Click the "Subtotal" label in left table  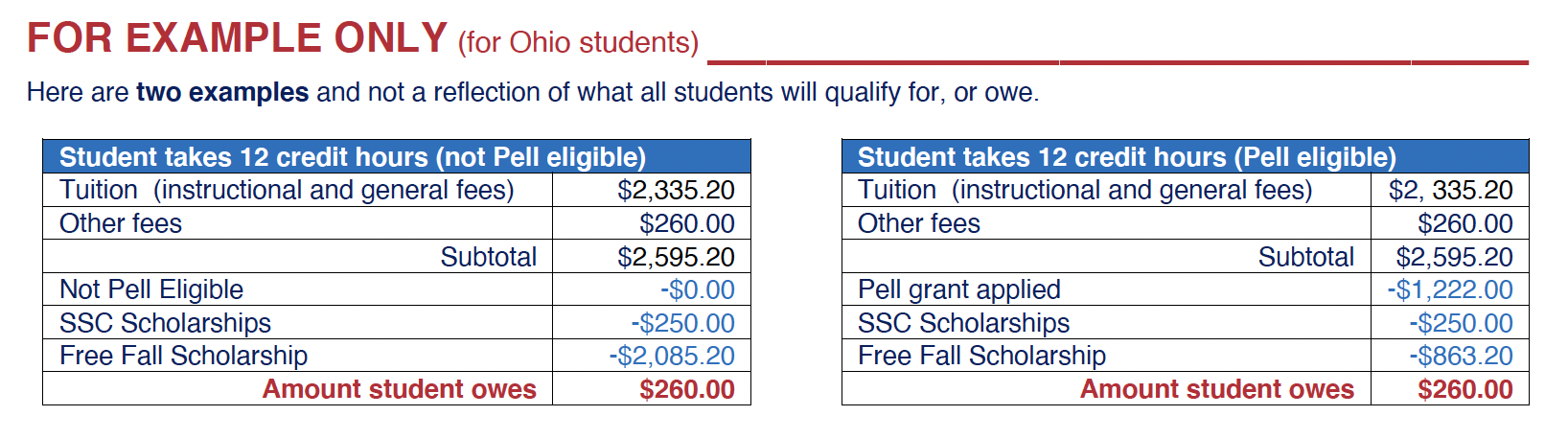[488, 257]
